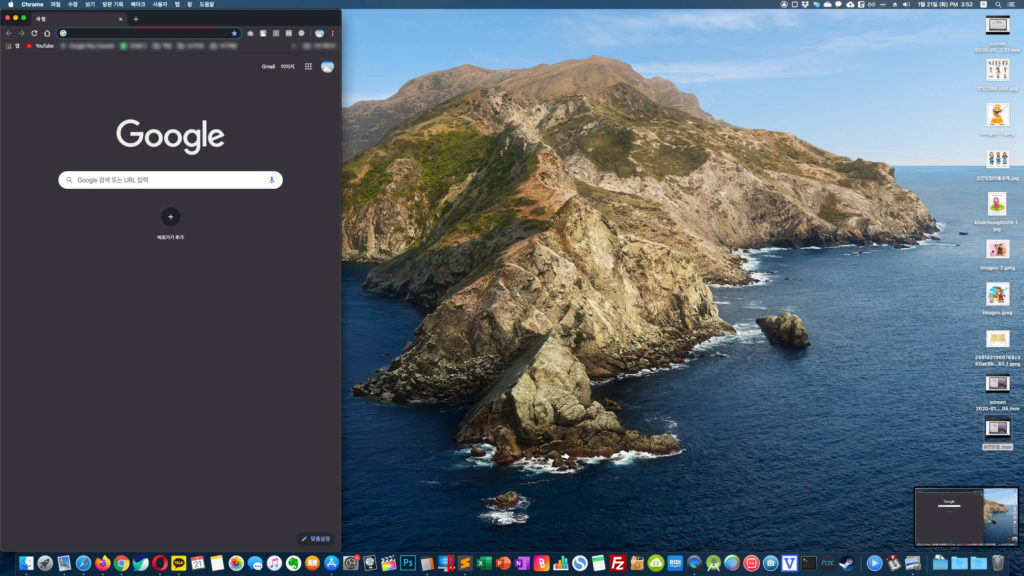Open Calendar from the Dock

197,563
